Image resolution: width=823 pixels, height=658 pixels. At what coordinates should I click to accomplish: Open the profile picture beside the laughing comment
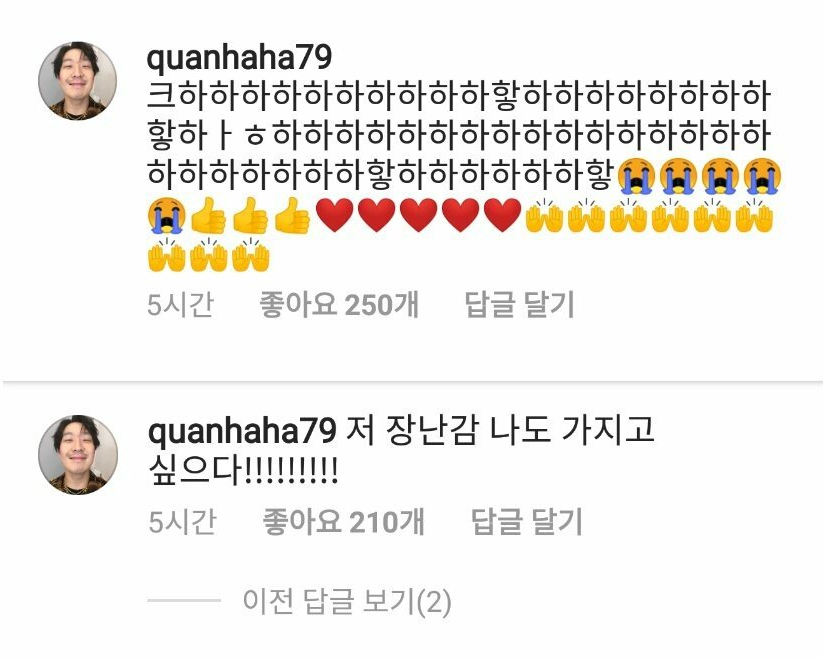(78, 81)
